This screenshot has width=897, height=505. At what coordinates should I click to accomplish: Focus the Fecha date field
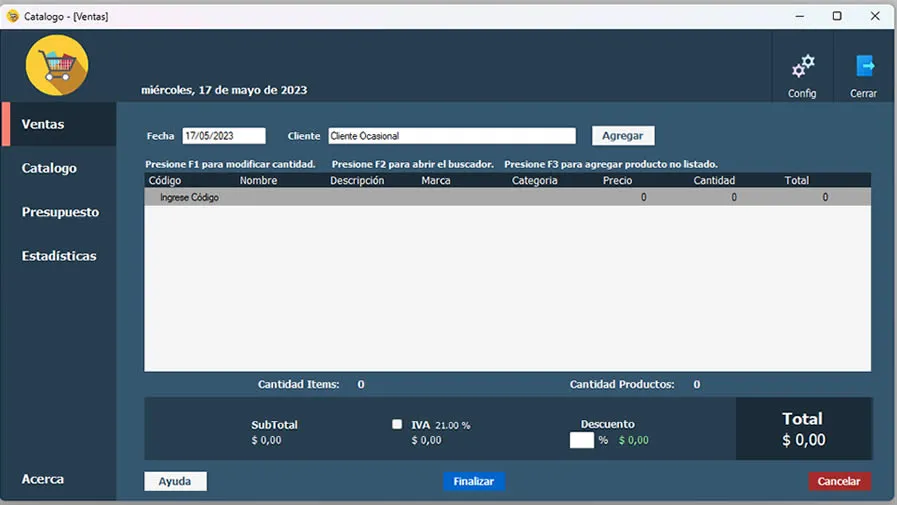pos(224,136)
